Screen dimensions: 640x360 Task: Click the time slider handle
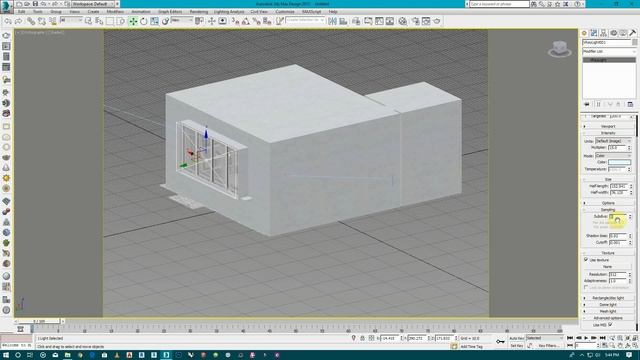pos(39,321)
